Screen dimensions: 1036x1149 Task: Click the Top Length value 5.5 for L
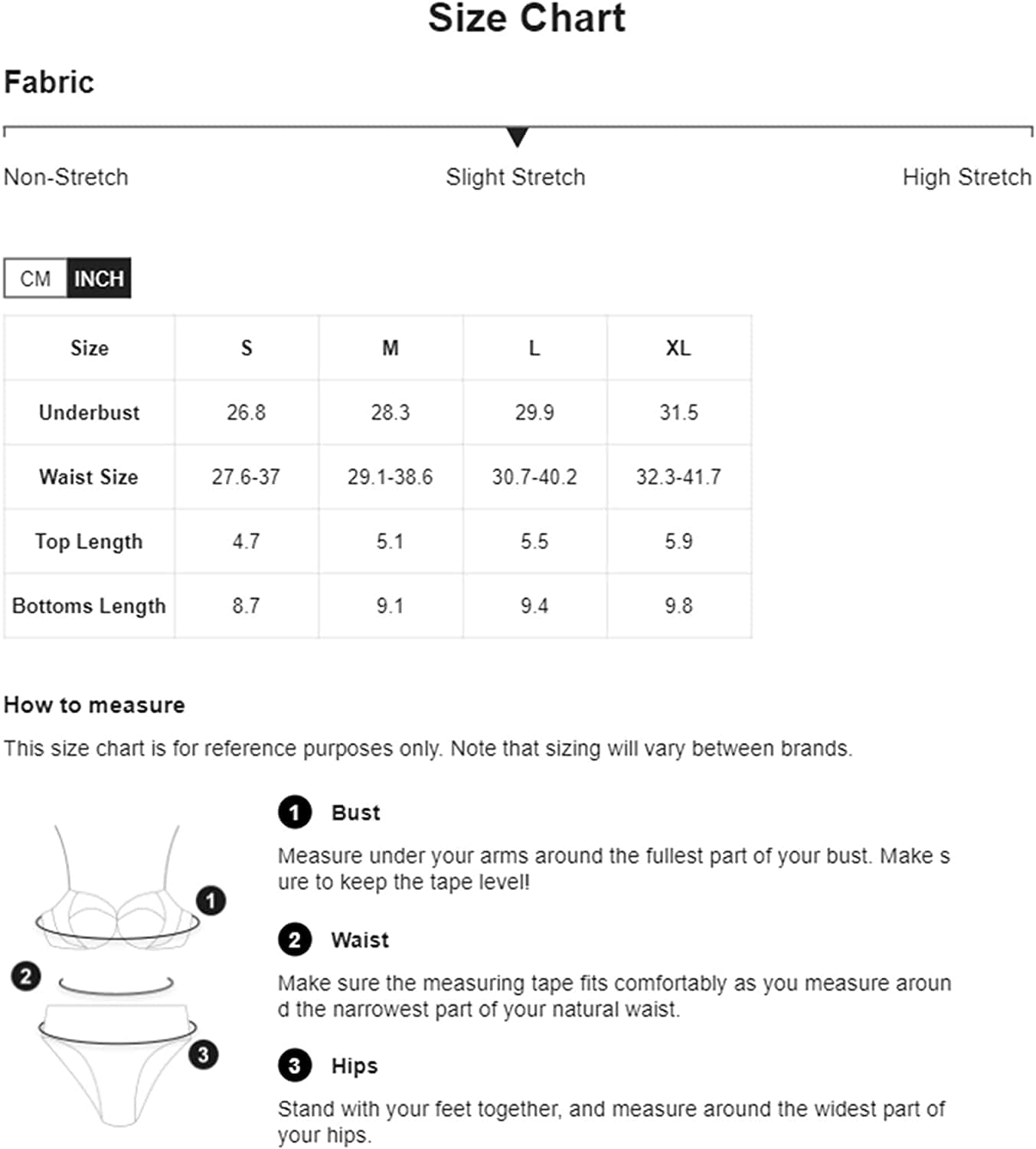[x=534, y=542]
